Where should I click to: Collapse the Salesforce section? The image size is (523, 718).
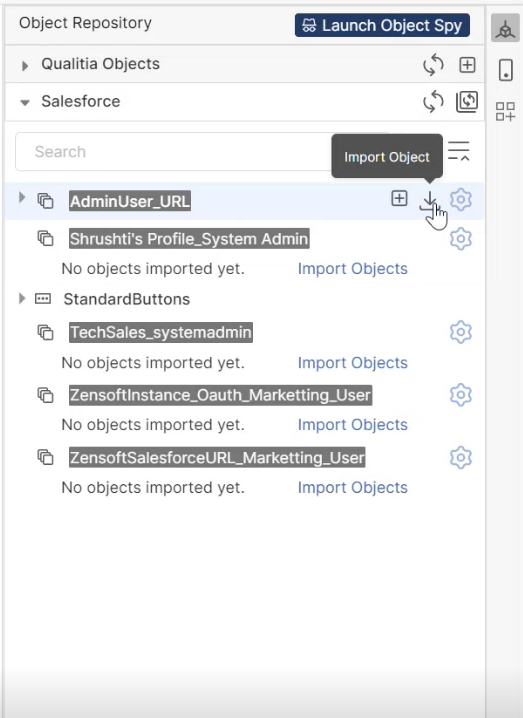[25, 102]
